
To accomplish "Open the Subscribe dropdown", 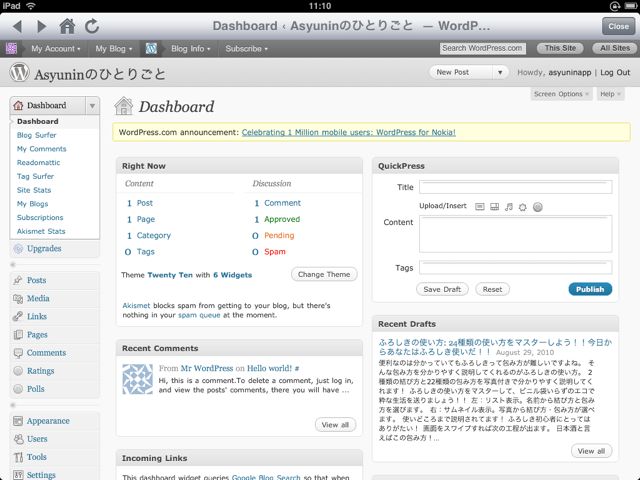I will coord(247,49).
